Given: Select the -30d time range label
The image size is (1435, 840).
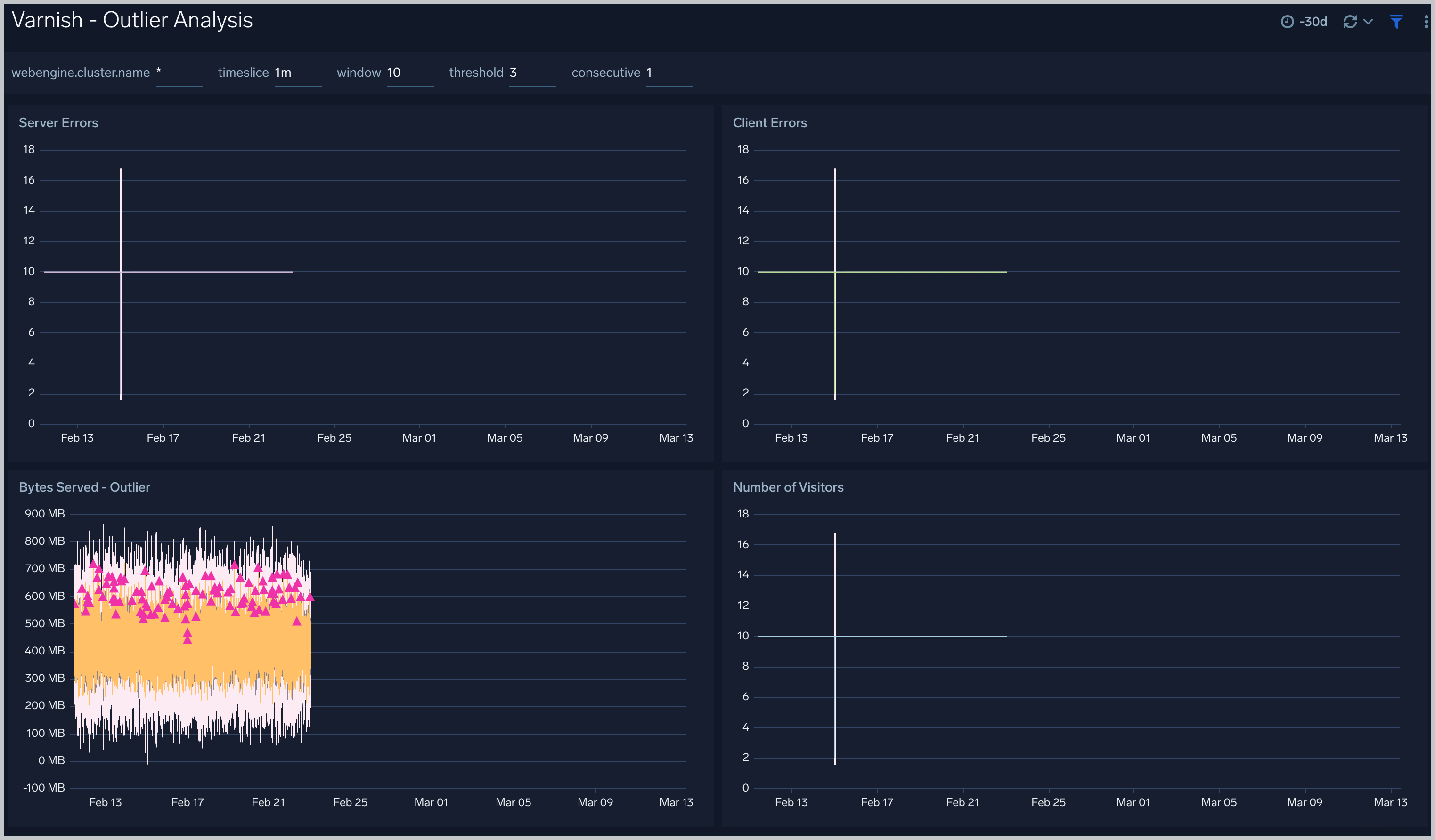Looking at the screenshot, I should 1313,21.
